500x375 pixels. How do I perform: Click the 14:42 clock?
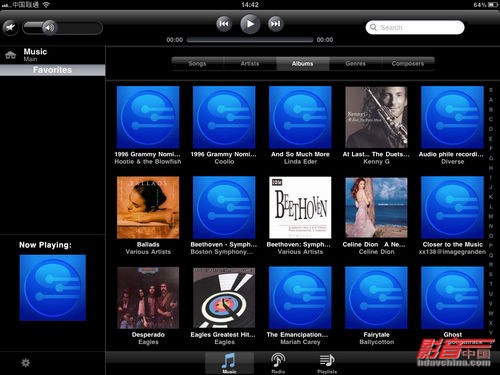250,5
